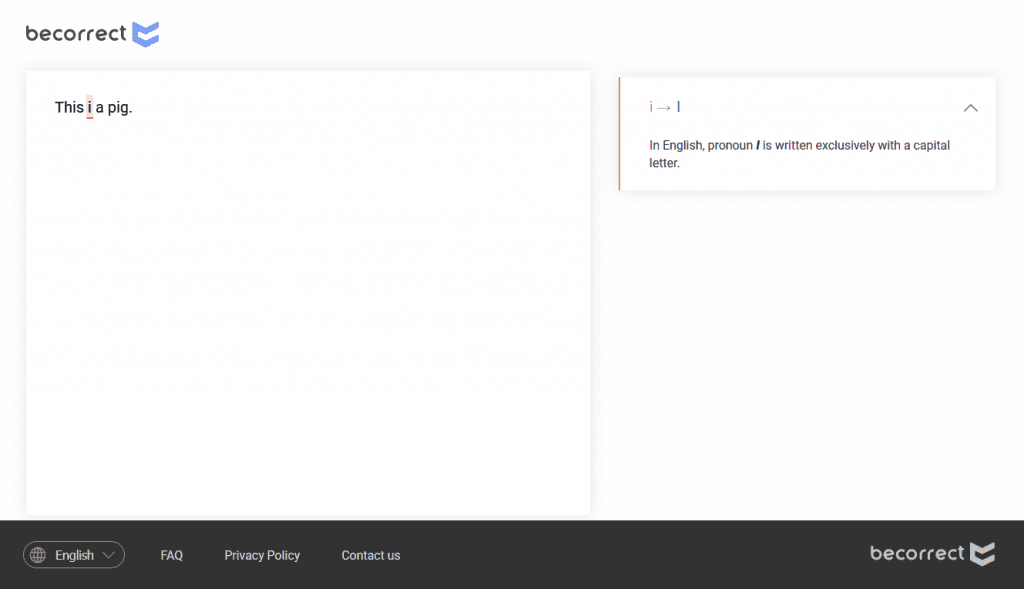Image resolution: width=1024 pixels, height=589 pixels.
Task: Click the arrow in suggestion header
Action: click(664, 107)
